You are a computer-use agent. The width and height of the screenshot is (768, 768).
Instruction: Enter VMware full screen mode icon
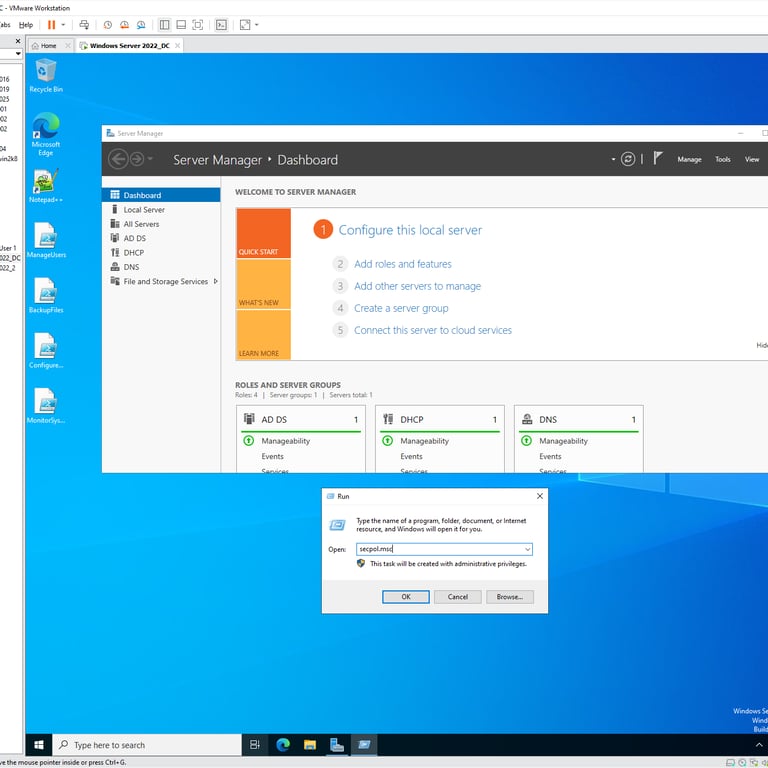coord(197,24)
